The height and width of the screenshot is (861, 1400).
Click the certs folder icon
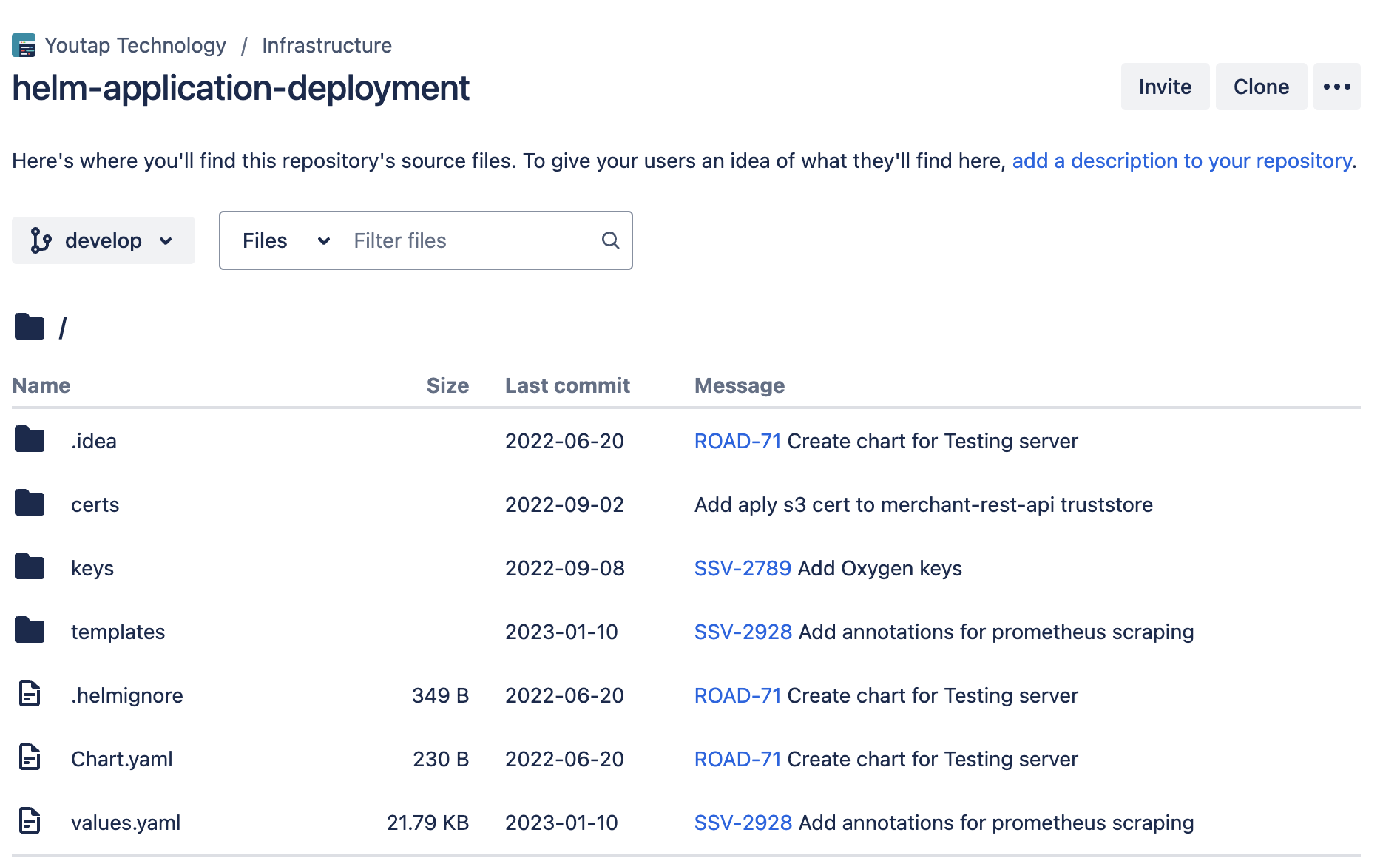(30, 504)
